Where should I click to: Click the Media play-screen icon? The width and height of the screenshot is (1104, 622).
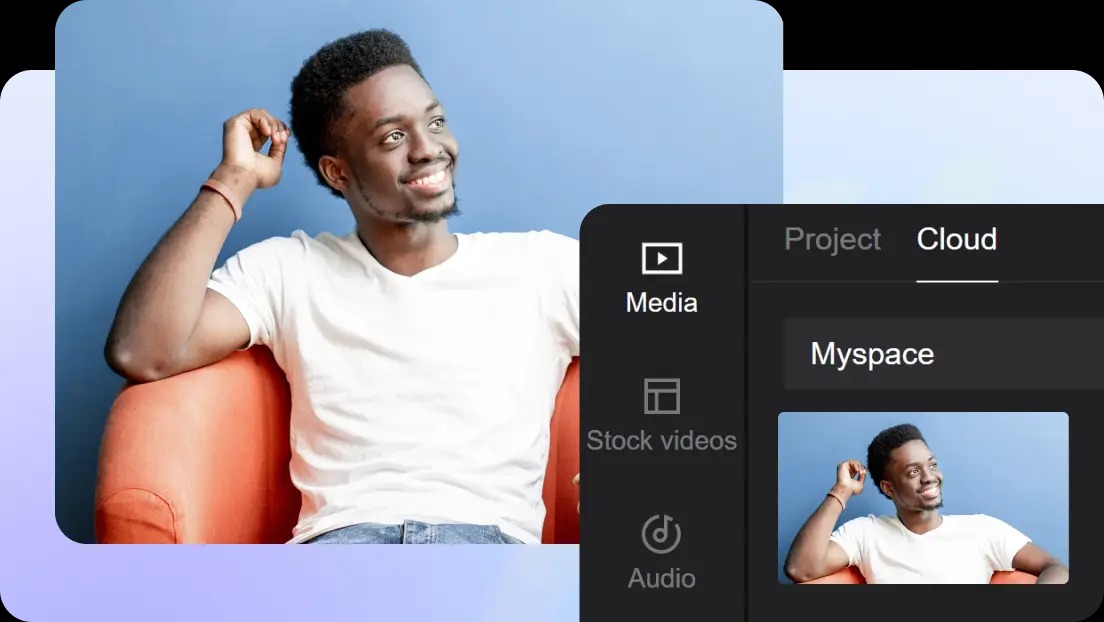[661, 259]
